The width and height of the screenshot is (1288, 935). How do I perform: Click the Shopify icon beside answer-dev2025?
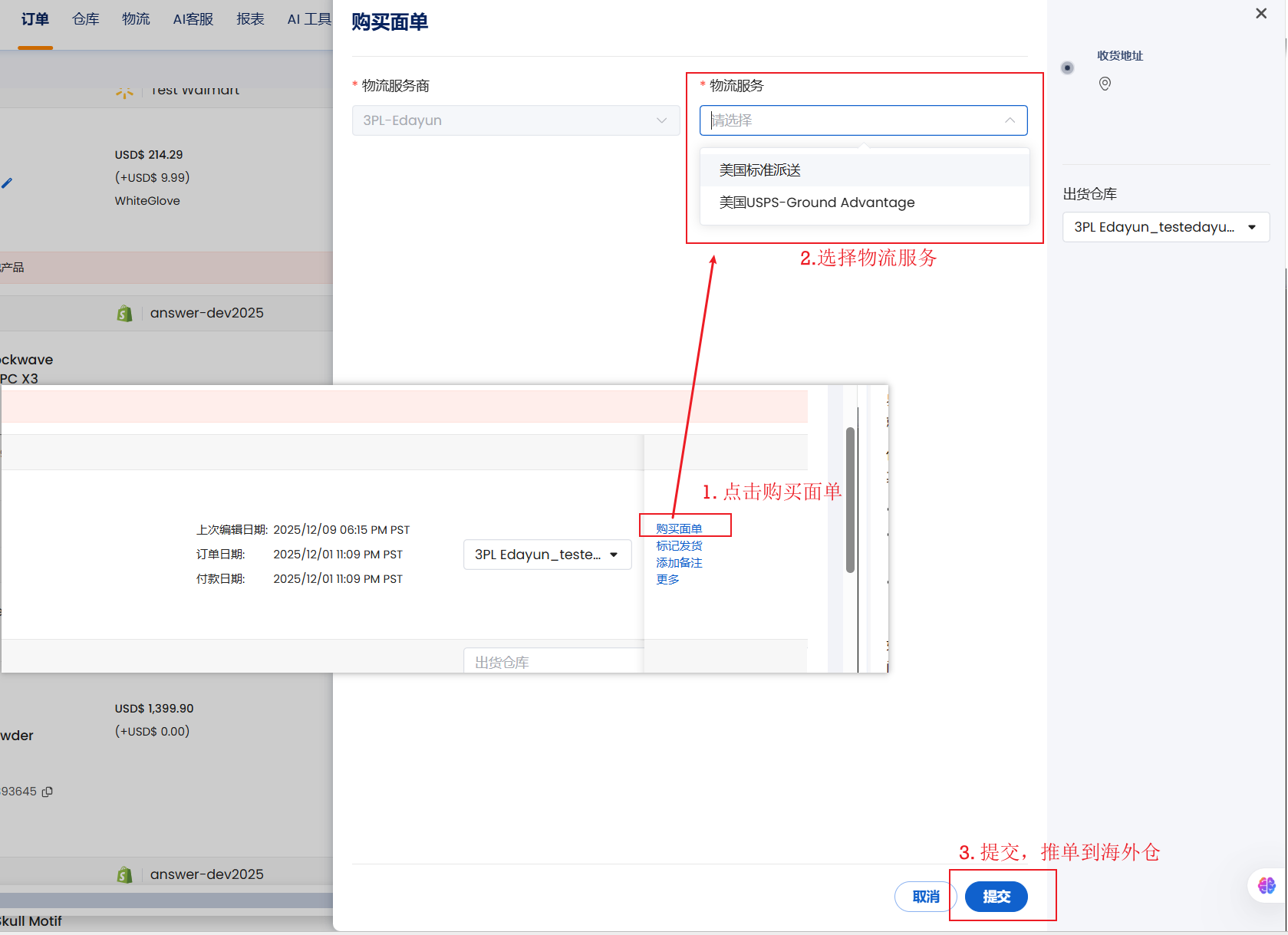124,313
